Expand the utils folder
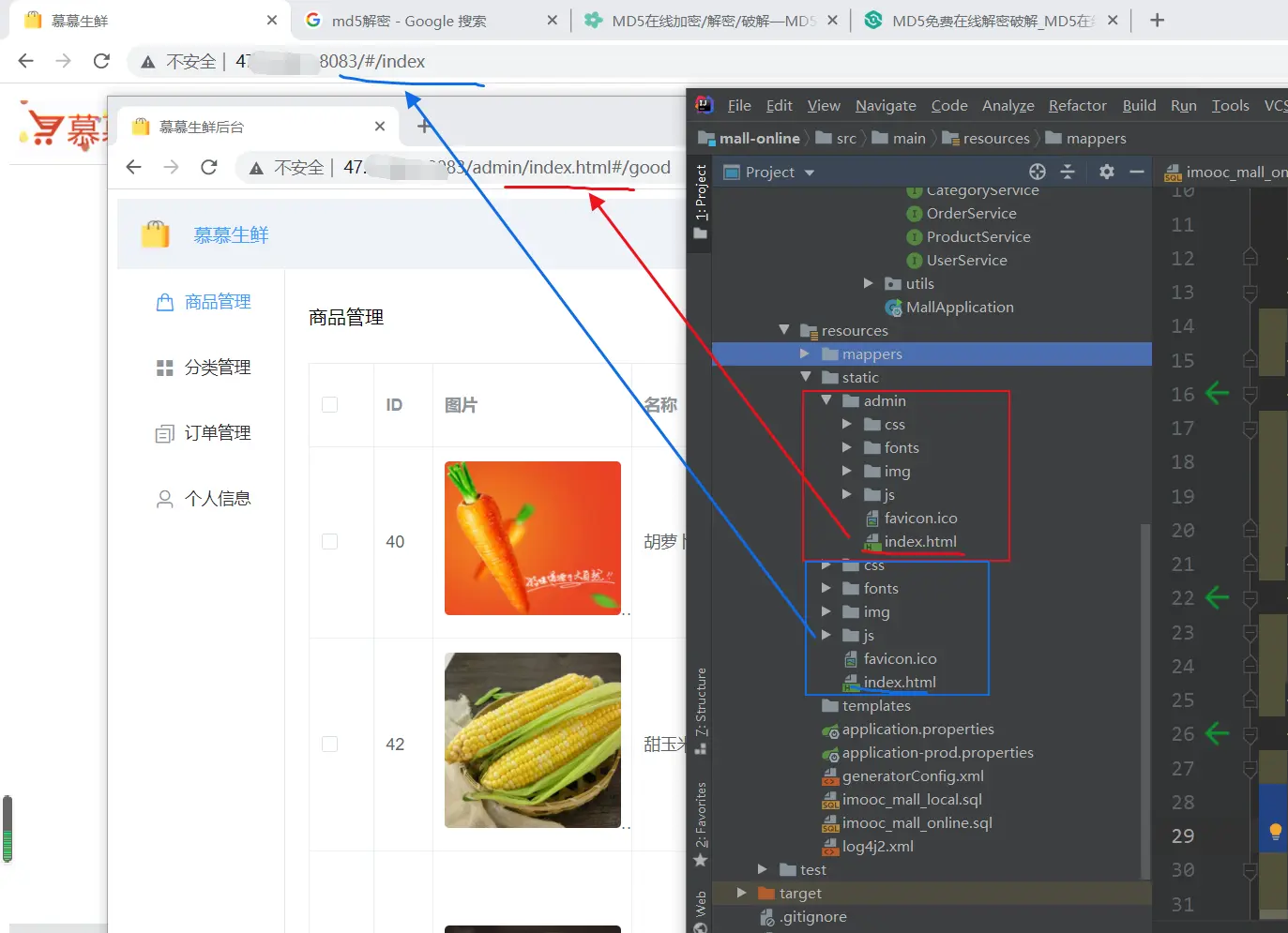This screenshot has width=1288, height=933. pyautogui.click(x=868, y=283)
